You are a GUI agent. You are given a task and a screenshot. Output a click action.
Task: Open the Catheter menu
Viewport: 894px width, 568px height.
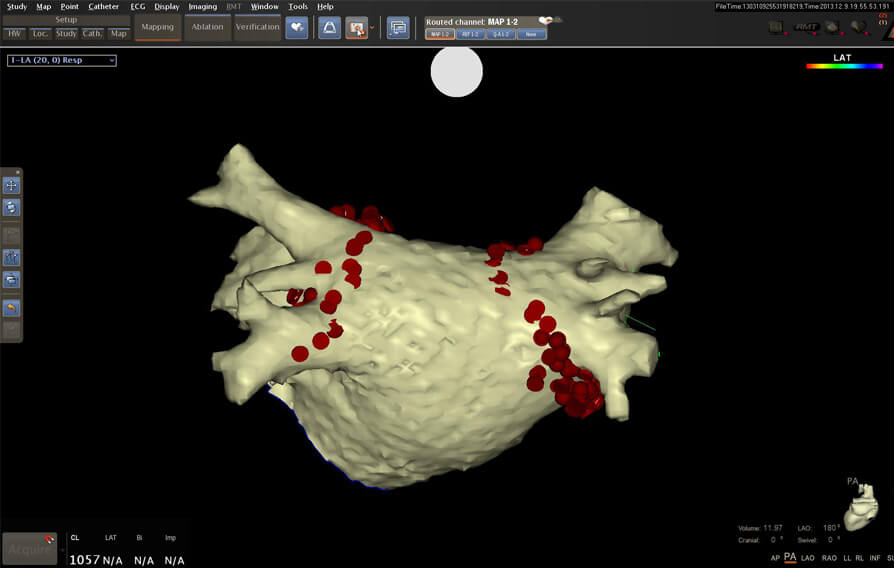pyautogui.click(x=103, y=6)
